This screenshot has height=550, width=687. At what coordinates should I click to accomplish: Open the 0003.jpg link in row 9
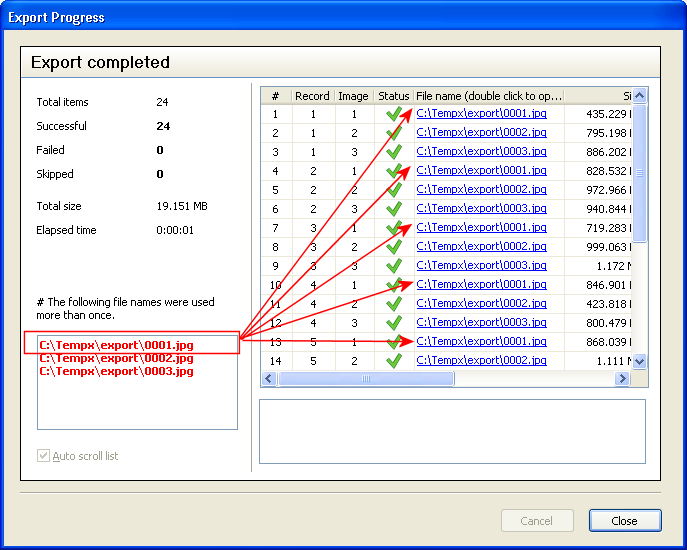[482, 265]
